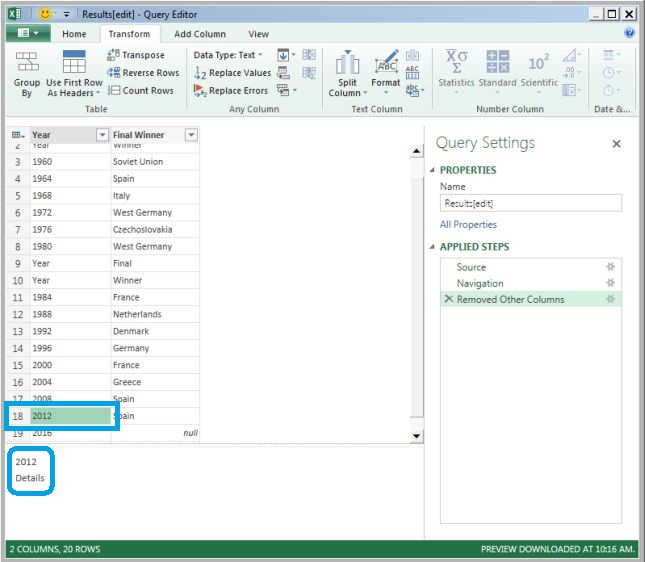Collapse the PROPERTIES section
Image resolution: width=645 pixels, height=562 pixels.
click(433, 170)
